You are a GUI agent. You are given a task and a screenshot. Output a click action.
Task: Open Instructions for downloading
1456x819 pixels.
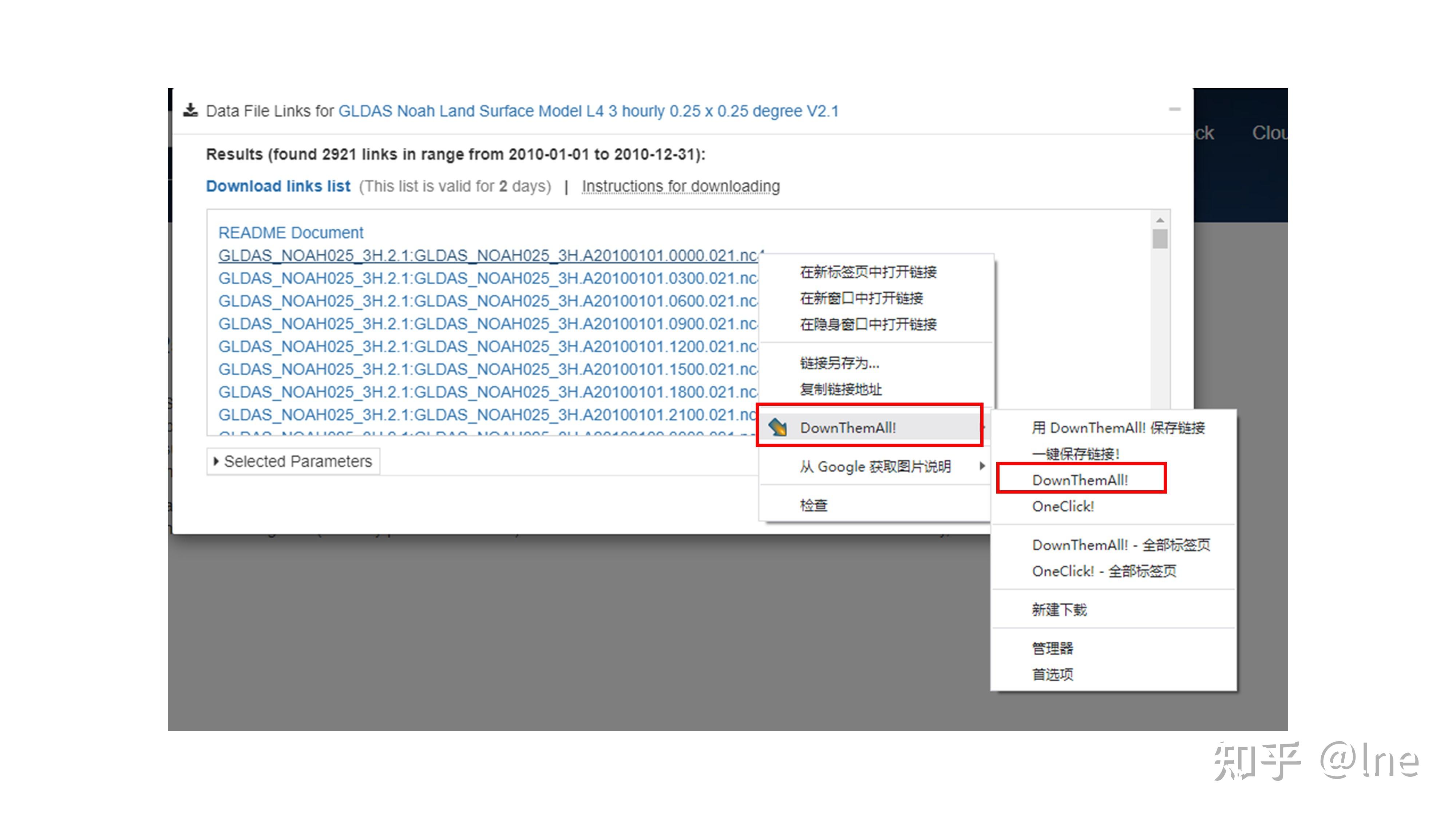pyautogui.click(x=681, y=186)
